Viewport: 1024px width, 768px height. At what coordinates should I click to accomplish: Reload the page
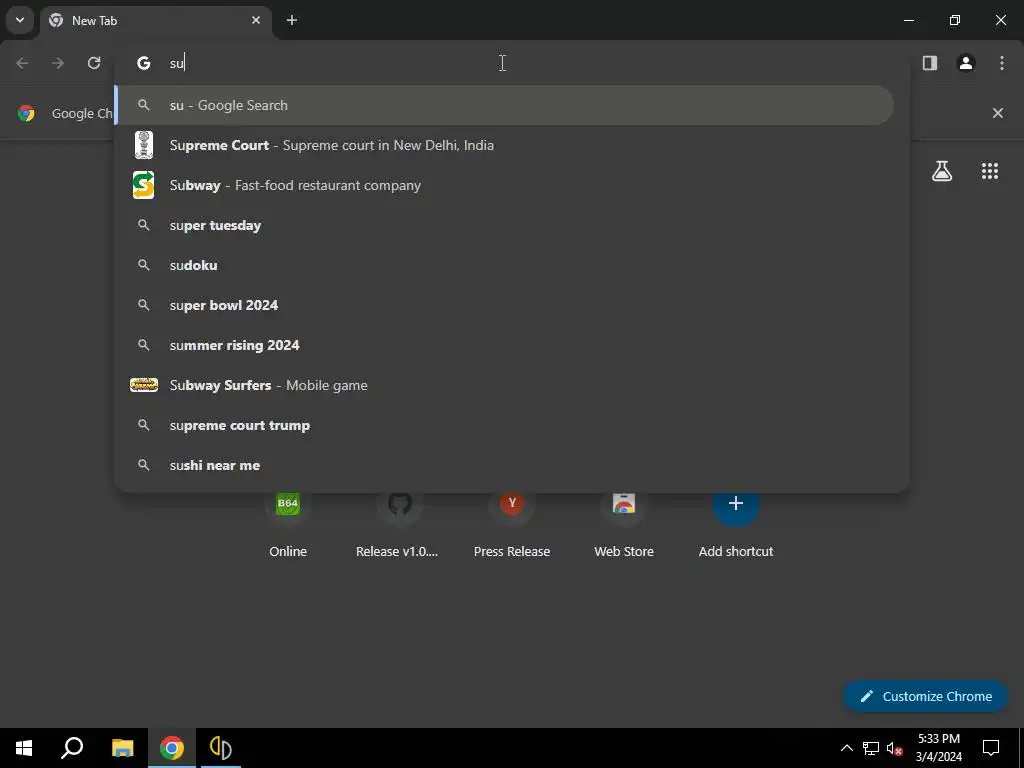click(94, 63)
